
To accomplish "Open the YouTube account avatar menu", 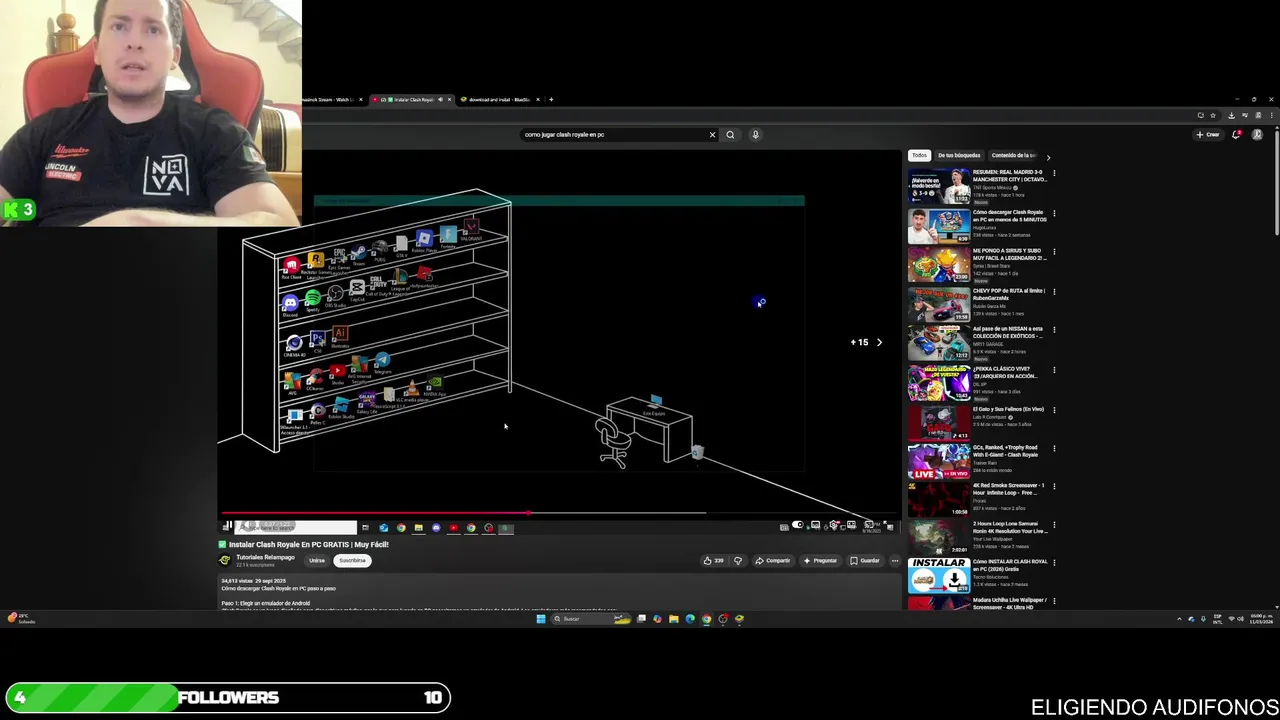I will [x=1257, y=134].
